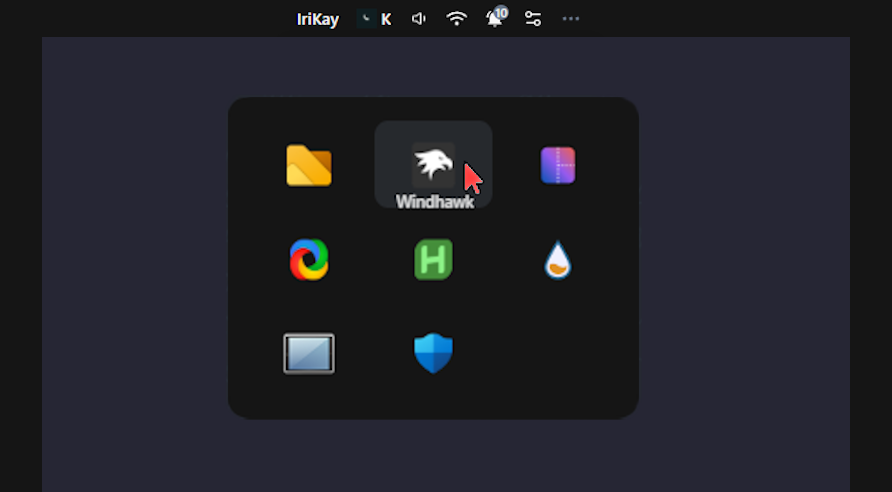892x492 pixels.
Task: Open the blue shield Windows Security icon
Action: (x=433, y=353)
